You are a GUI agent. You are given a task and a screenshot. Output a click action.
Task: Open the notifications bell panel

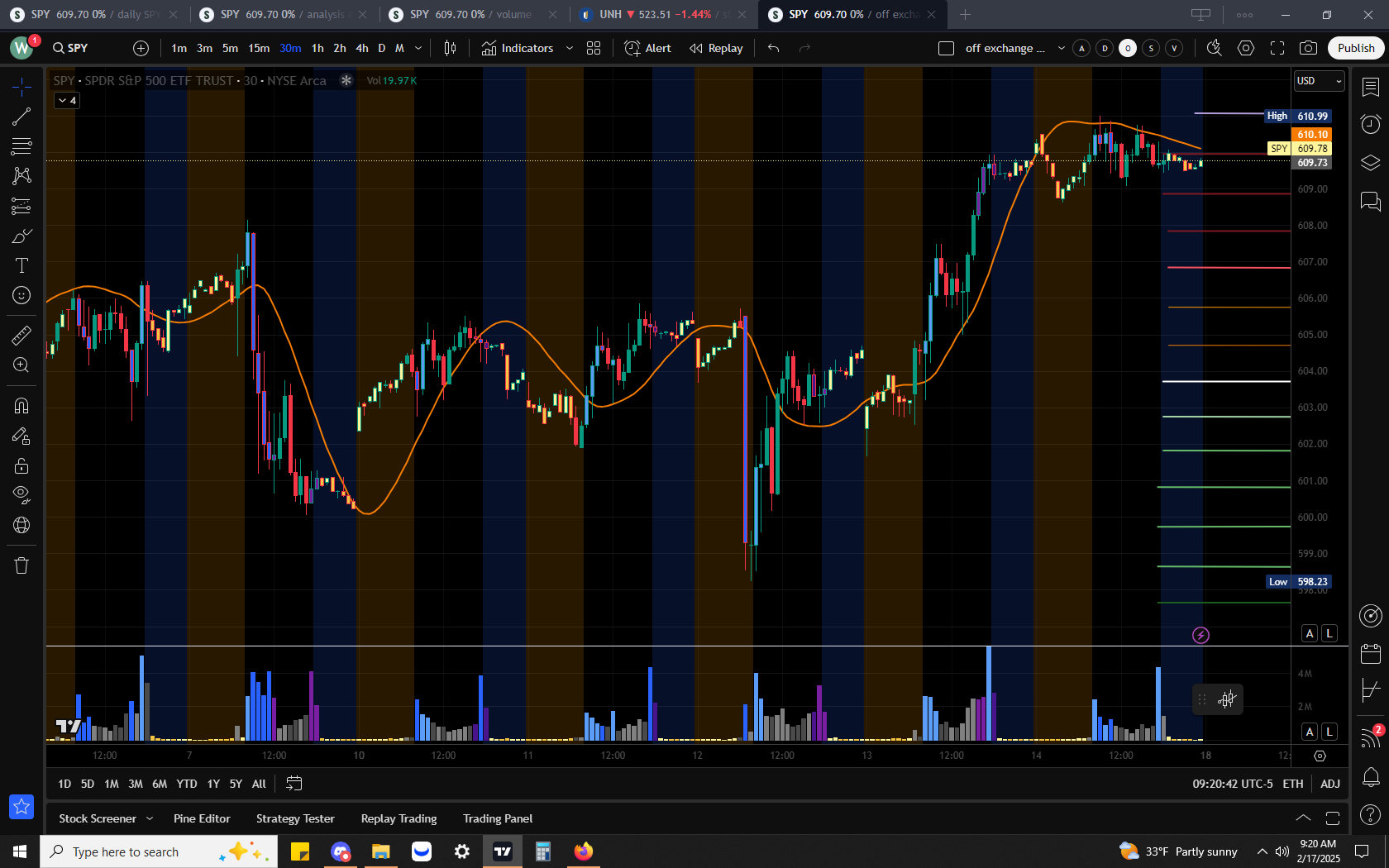[x=1371, y=776]
